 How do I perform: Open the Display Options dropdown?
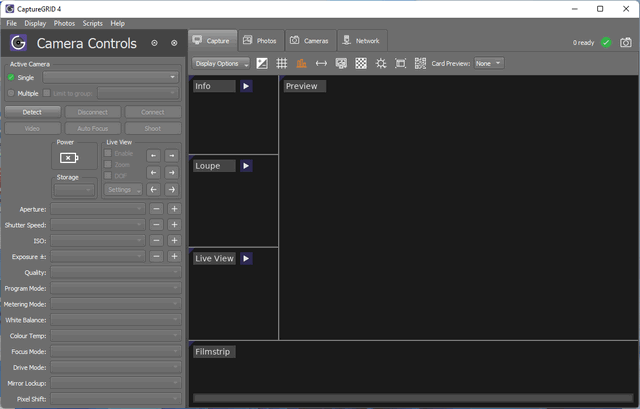tap(220, 63)
